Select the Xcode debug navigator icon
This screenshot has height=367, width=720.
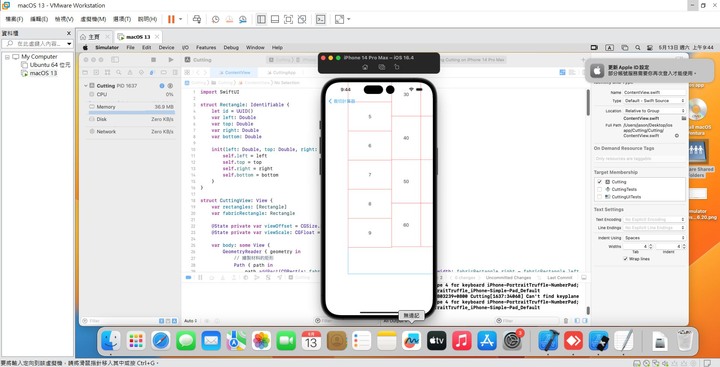pyautogui.click(x=152, y=73)
